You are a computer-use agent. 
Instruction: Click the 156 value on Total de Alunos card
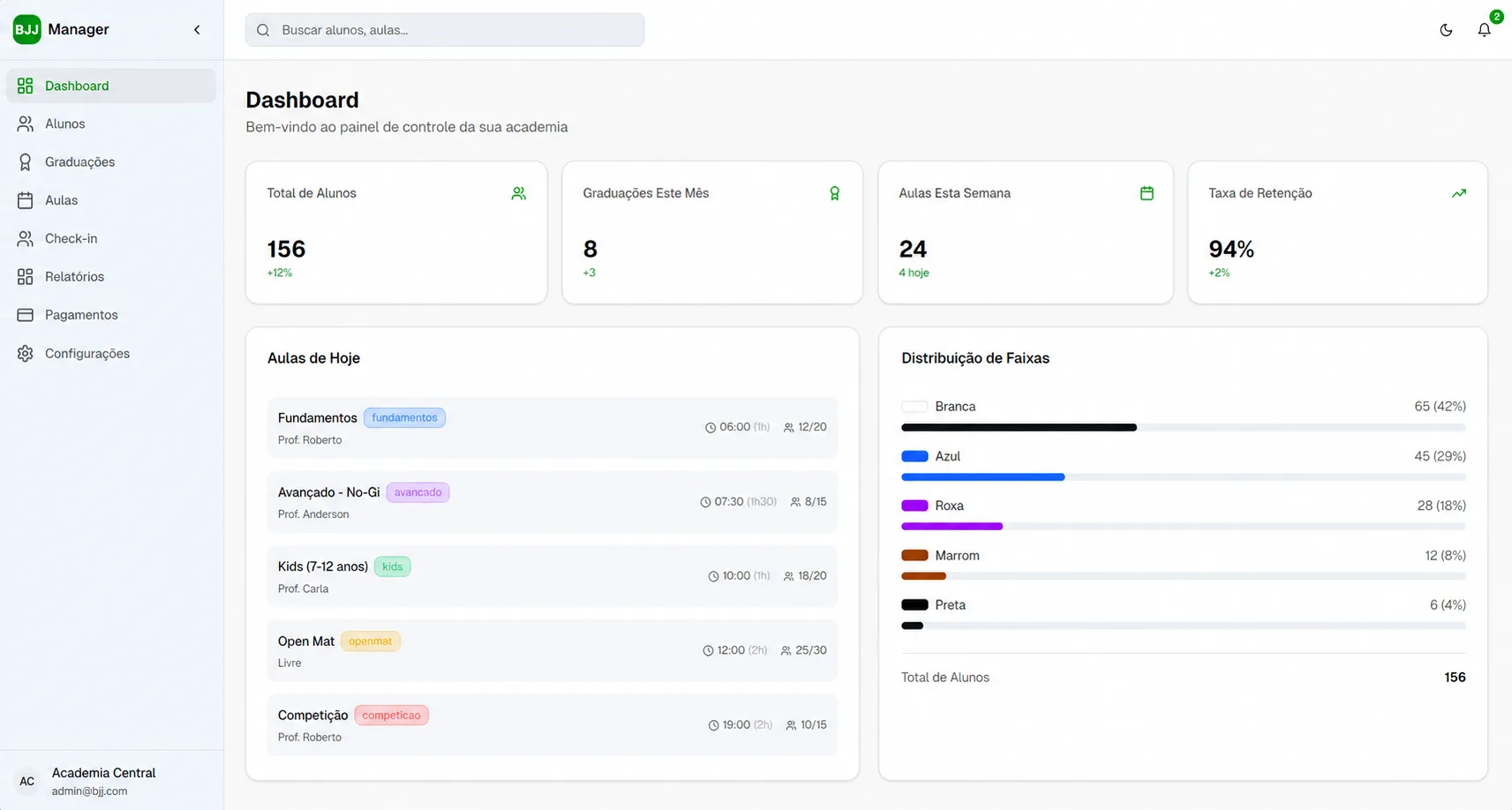[286, 250]
